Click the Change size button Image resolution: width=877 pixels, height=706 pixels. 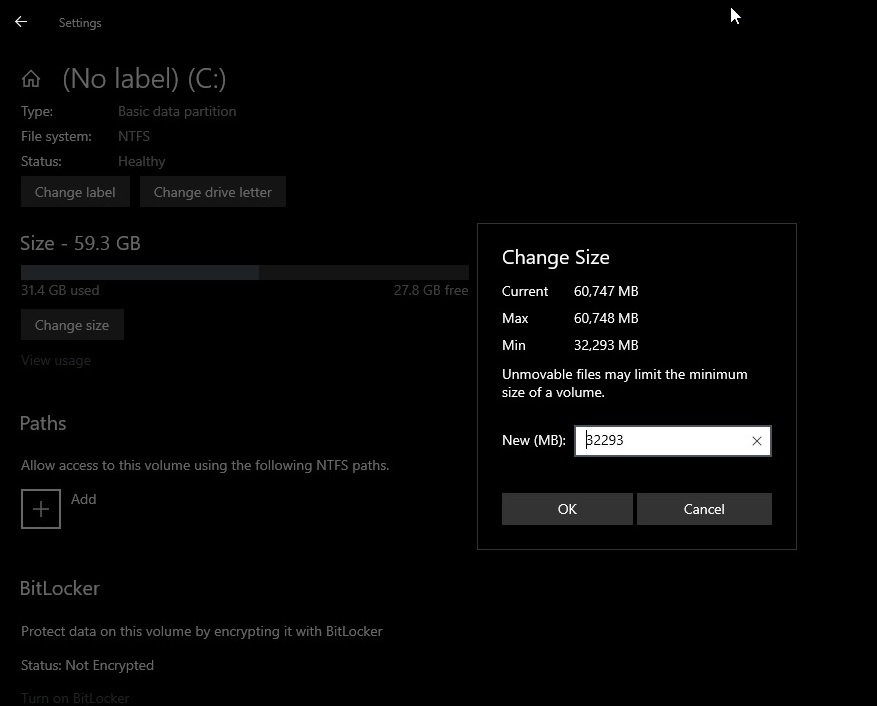pyautogui.click(x=71, y=324)
